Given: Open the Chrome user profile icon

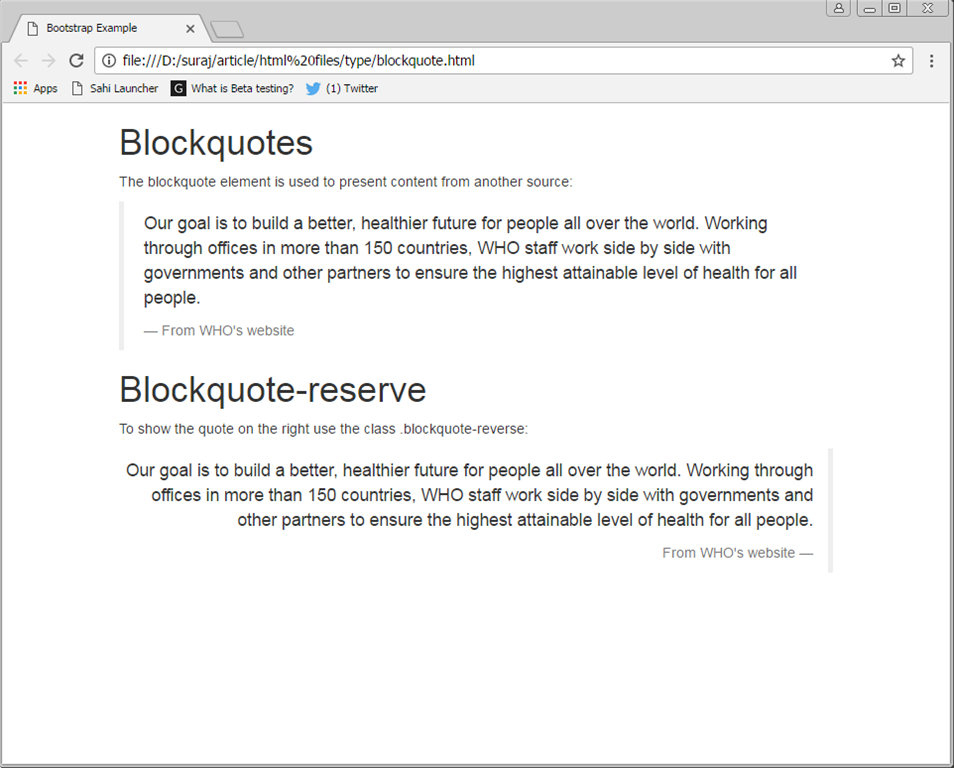Looking at the screenshot, I should click(838, 8).
